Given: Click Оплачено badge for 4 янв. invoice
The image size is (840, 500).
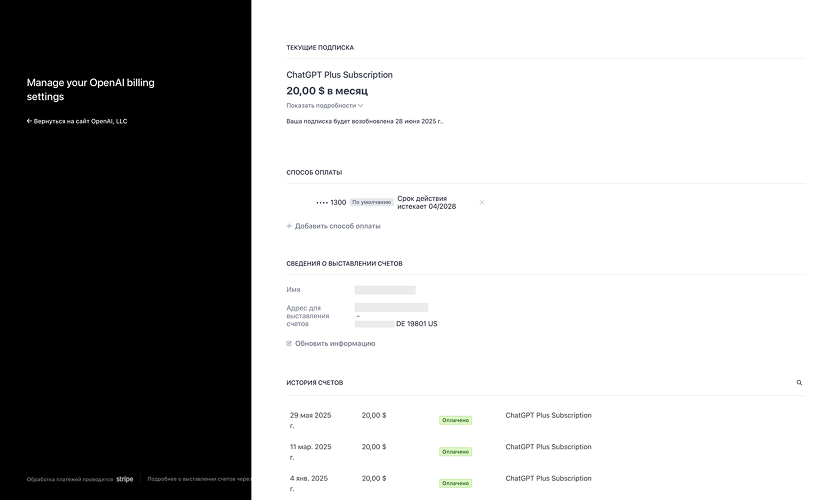Looking at the screenshot, I should click(455, 483).
